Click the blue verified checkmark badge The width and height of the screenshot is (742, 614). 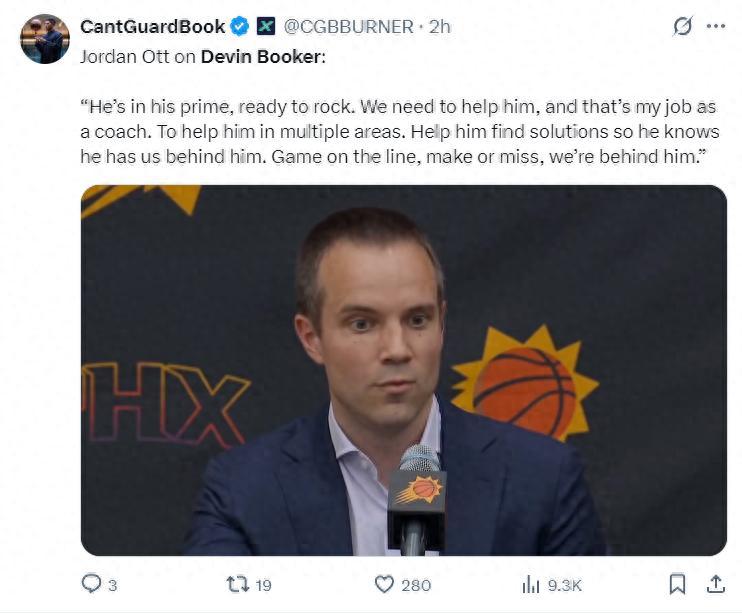tap(241, 27)
